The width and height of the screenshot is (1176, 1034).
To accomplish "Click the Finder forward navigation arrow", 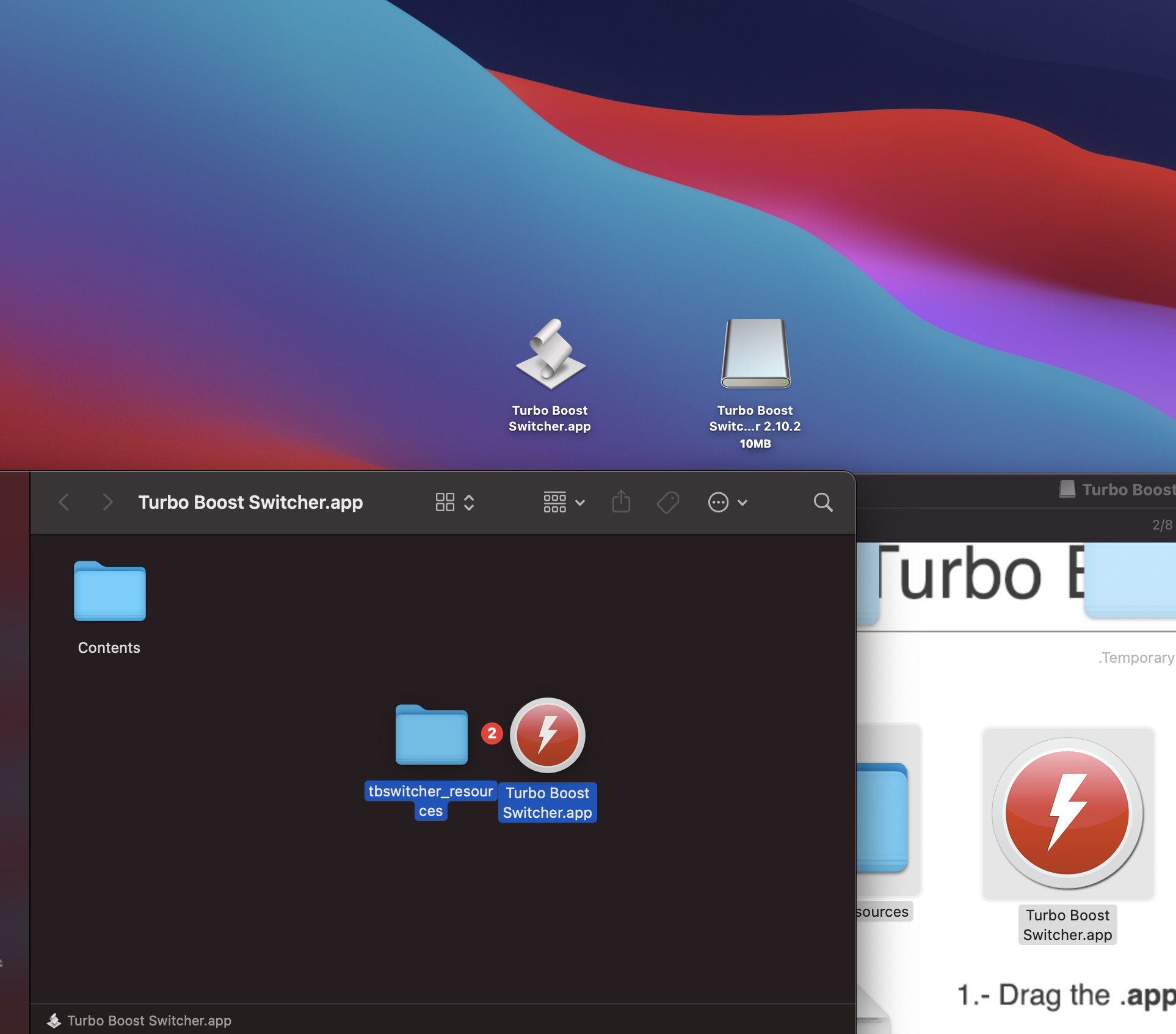I will 107,502.
